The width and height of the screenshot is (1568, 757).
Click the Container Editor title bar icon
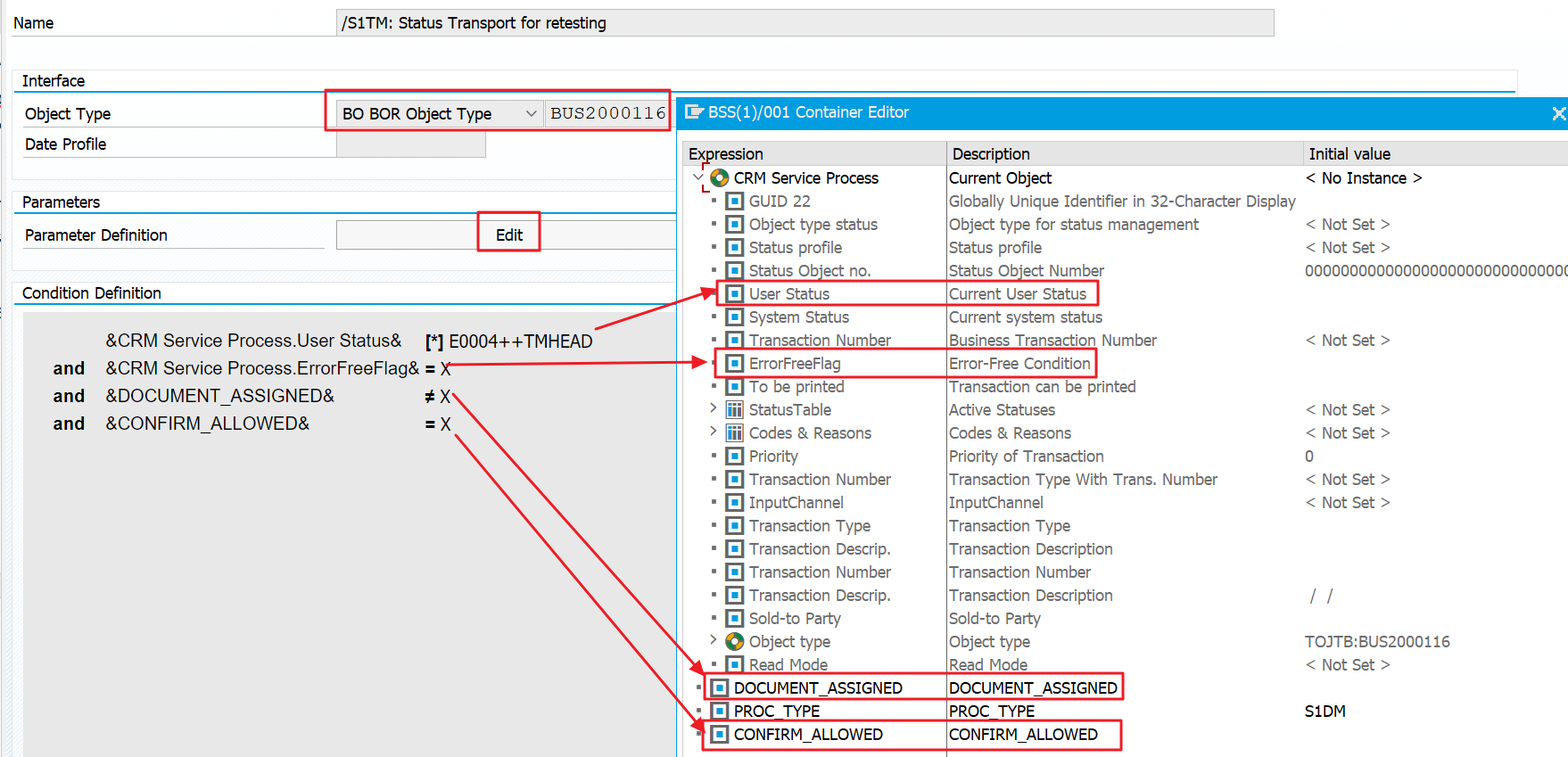click(694, 112)
